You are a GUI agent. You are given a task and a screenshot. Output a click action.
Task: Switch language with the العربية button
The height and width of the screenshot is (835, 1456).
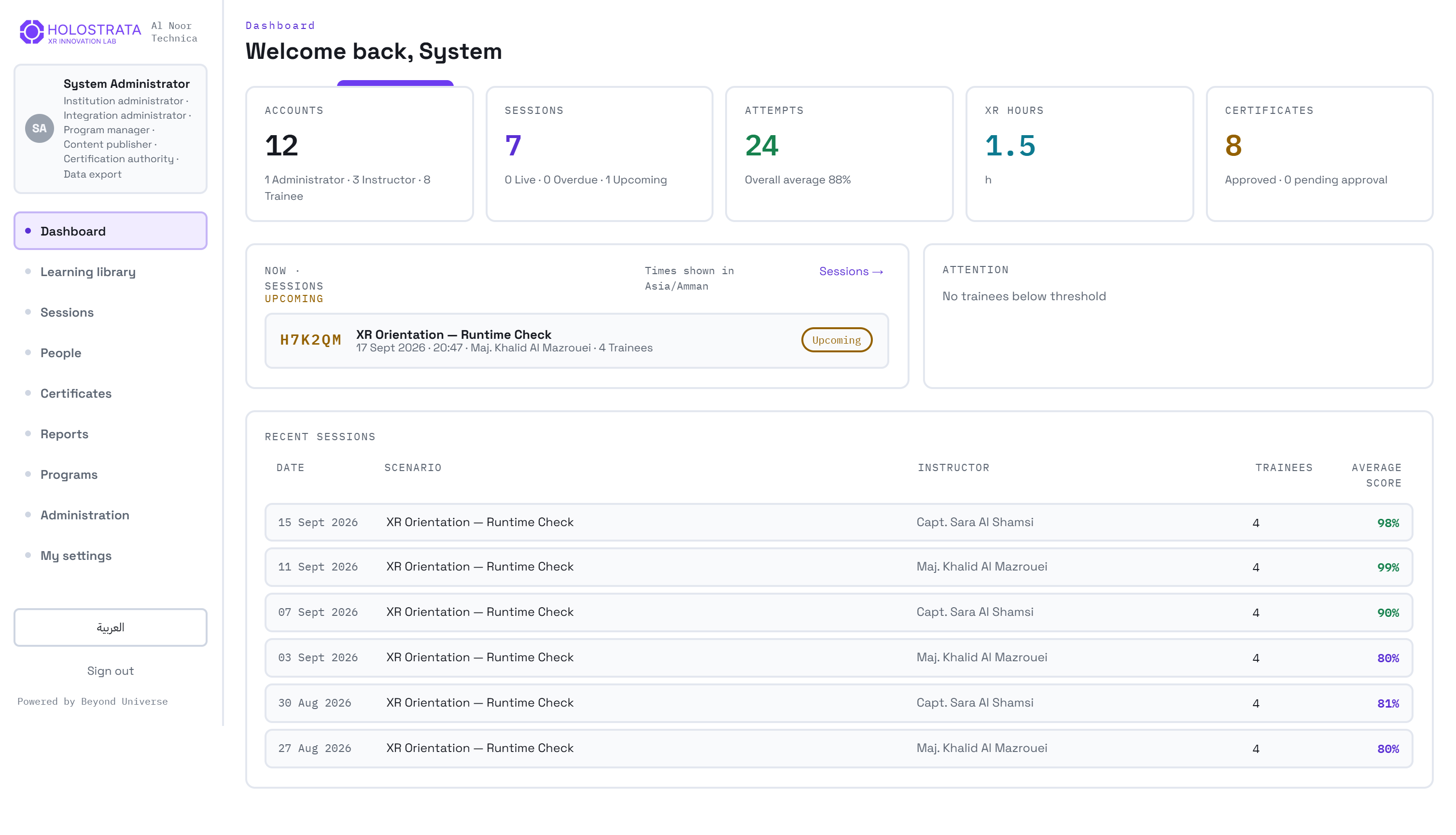click(x=111, y=627)
